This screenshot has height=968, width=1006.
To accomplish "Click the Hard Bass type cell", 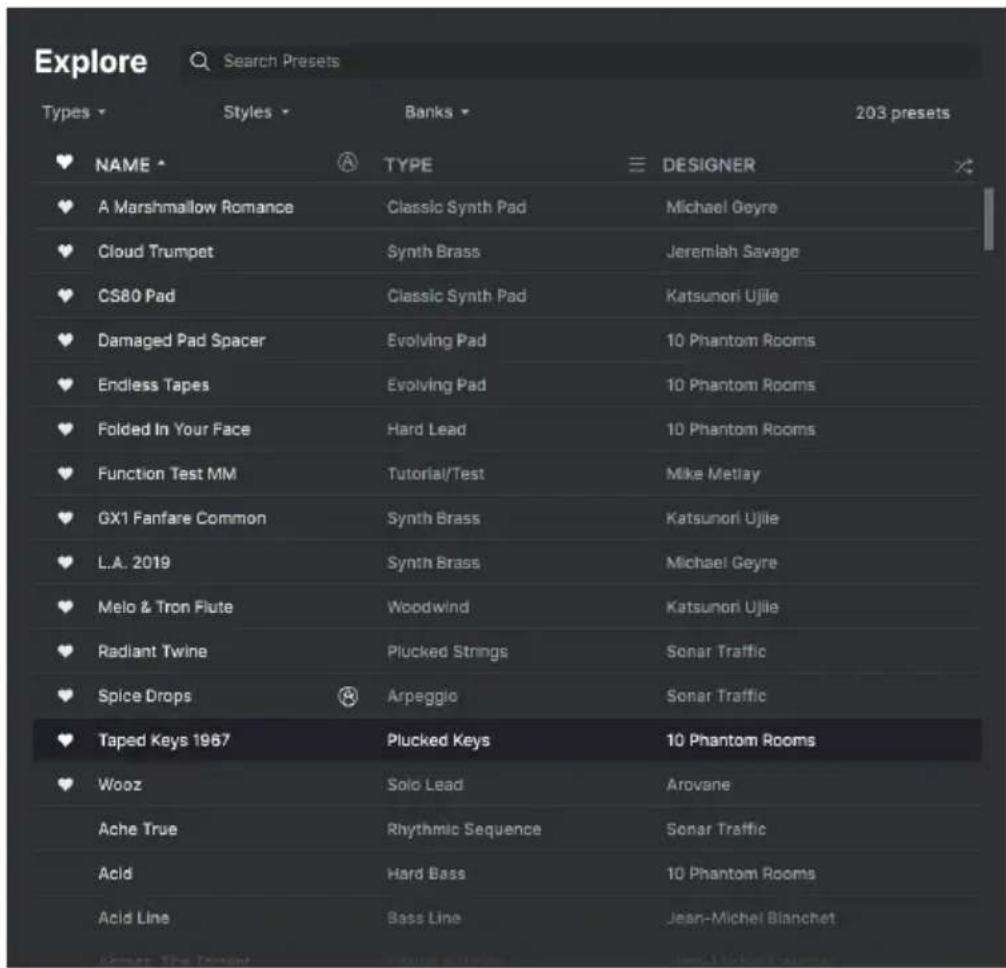I will point(426,873).
